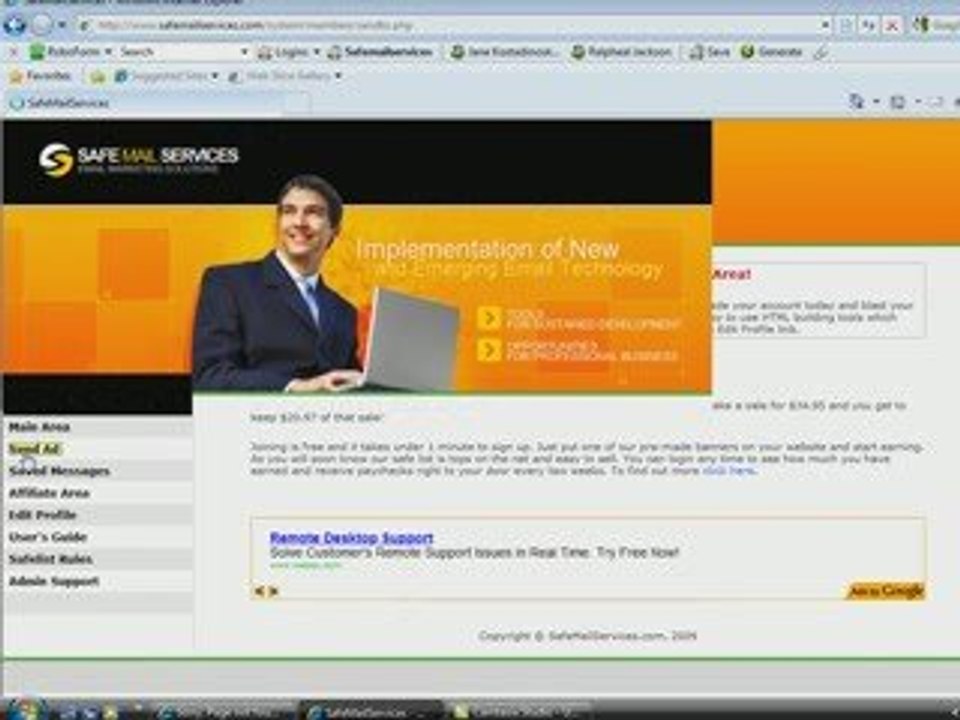960x720 pixels.
Task: Expand the Web Slice Gallery dropdown arrow
Action: tap(338, 77)
